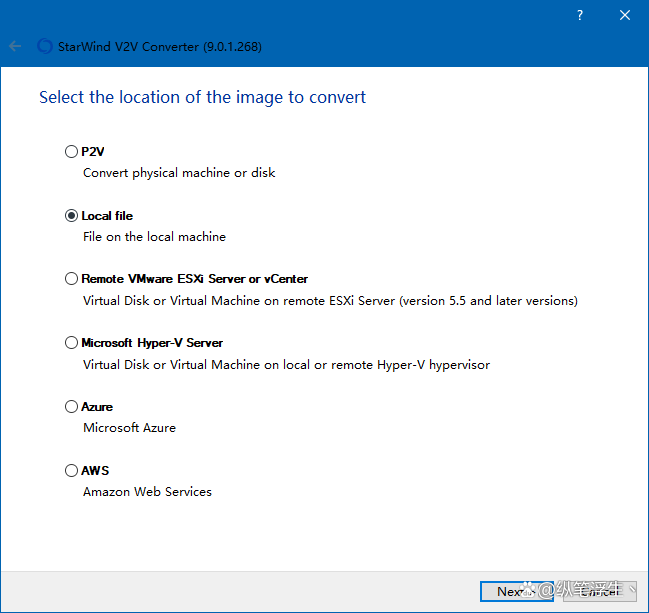Select the P2V radio button
The image size is (649, 613).
[x=71, y=152]
